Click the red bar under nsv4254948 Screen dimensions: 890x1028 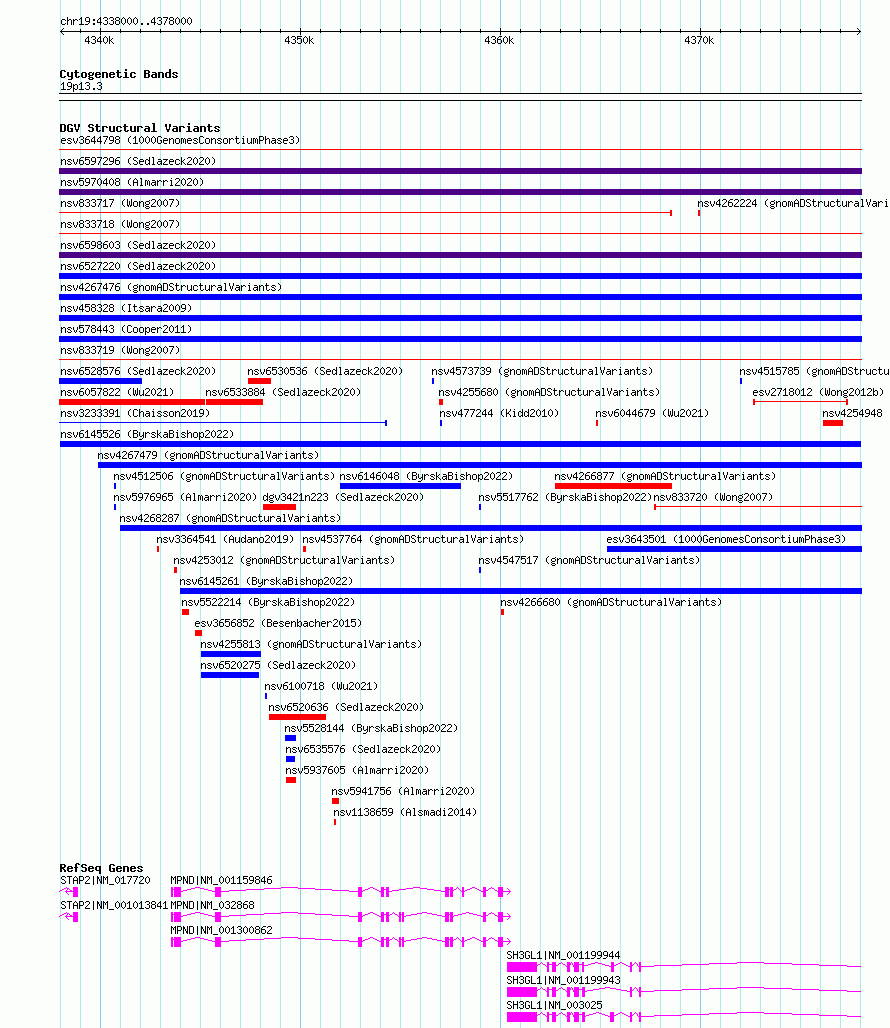click(x=832, y=423)
